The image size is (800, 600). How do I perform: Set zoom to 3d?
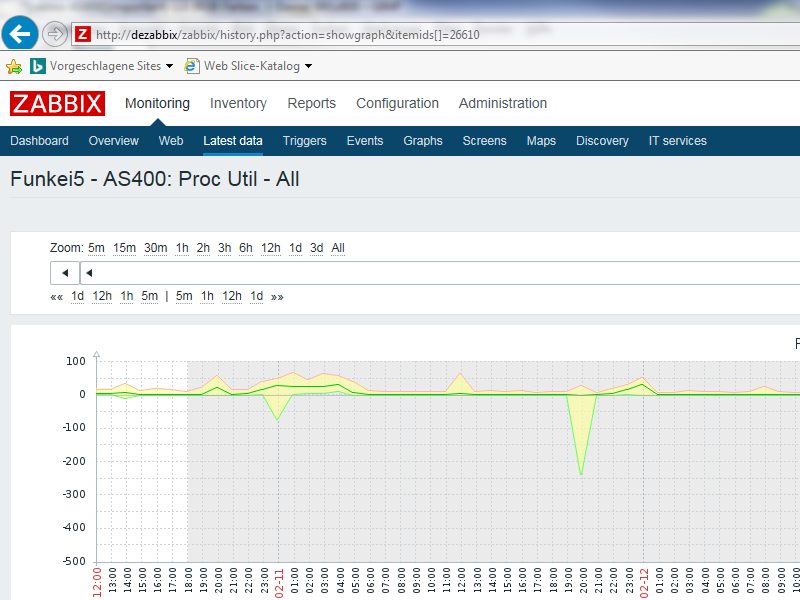[317, 248]
